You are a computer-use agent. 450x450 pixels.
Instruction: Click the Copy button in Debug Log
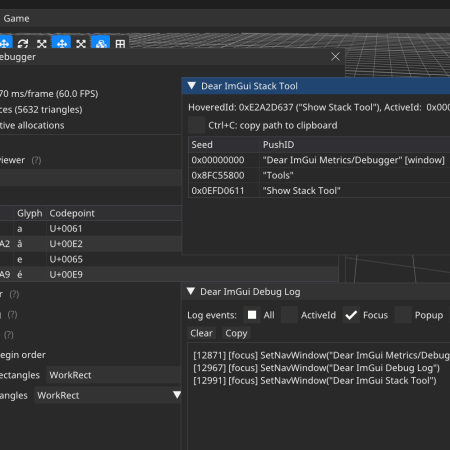pos(236,333)
